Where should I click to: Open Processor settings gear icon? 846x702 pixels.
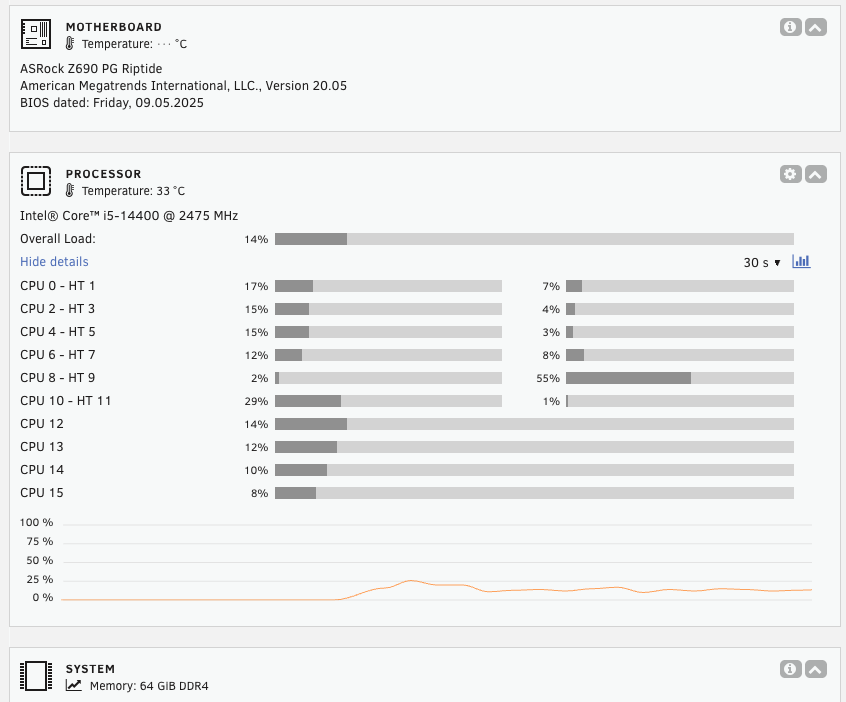(x=790, y=174)
